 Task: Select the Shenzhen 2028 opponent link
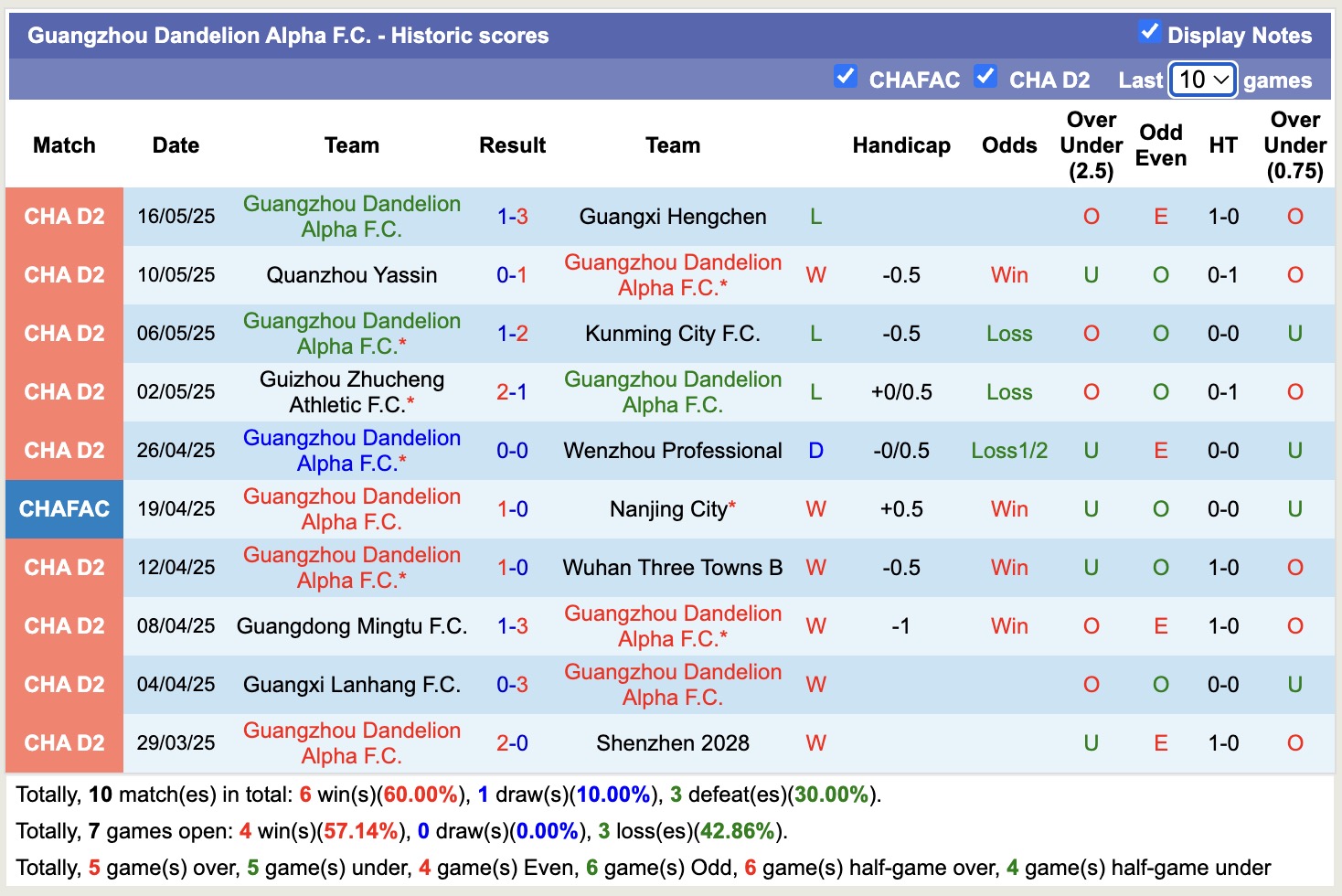pos(673,742)
